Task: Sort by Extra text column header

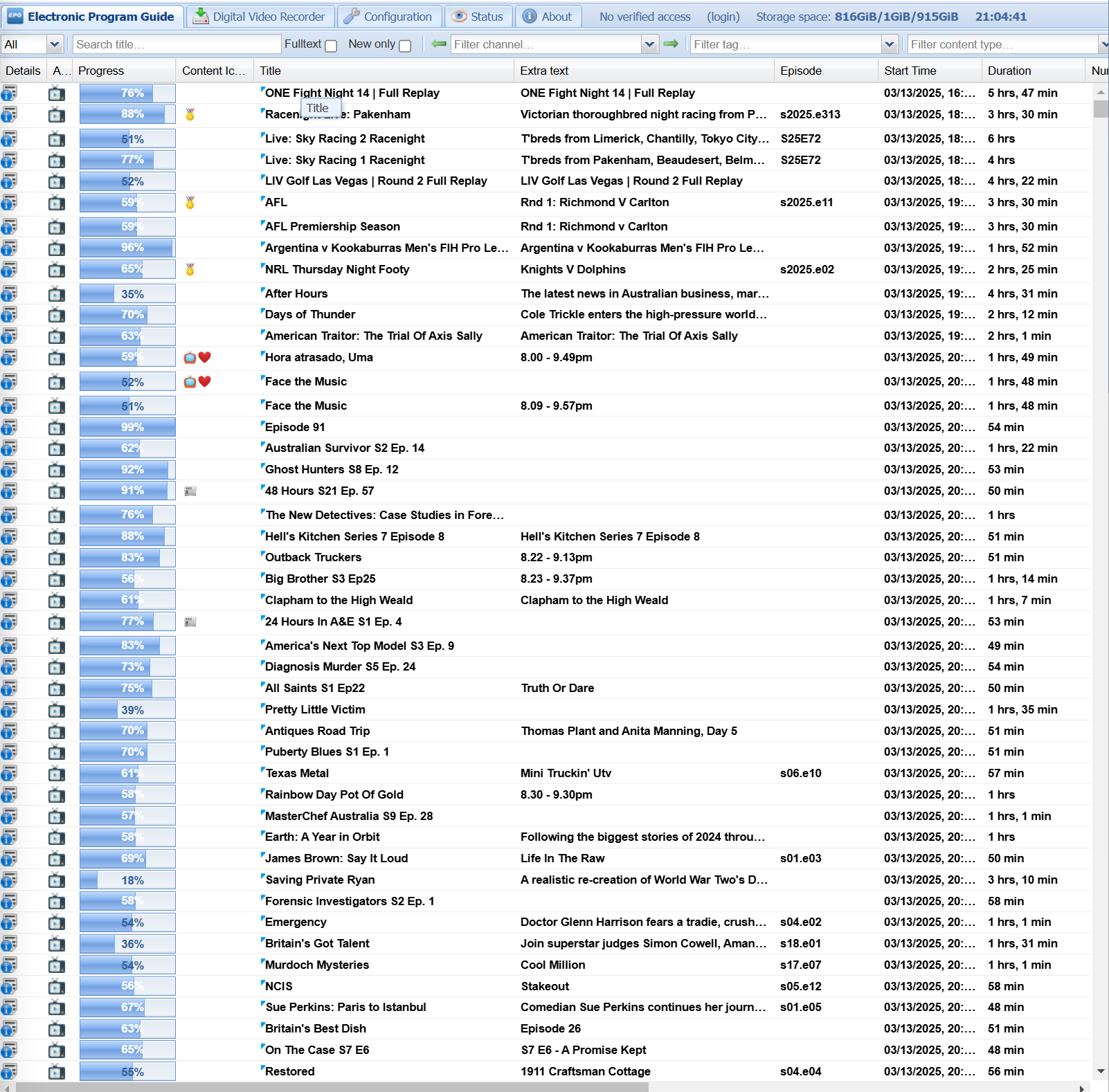Action: click(644, 71)
